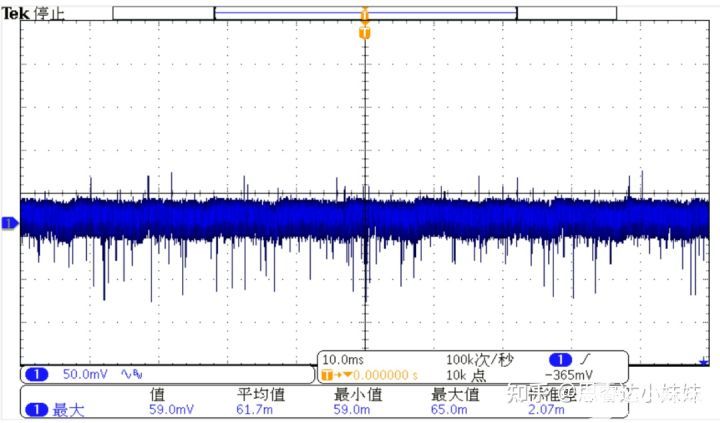The width and height of the screenshot is (720, 423).
Task: Click the blue trigger level indicator at lower right
Action: click(x=703, y=362)
